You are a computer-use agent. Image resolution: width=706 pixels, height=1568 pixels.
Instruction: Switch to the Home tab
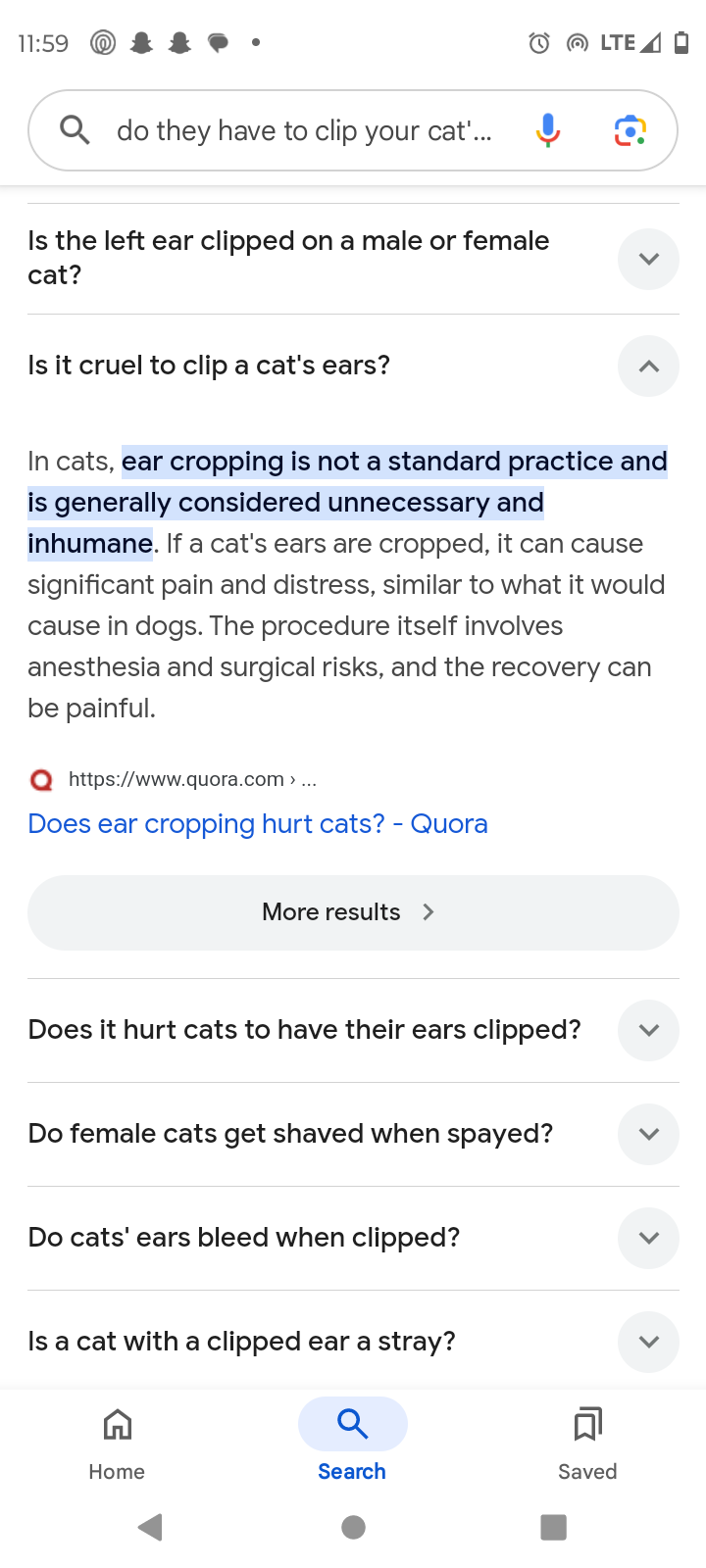(117, 1441)
